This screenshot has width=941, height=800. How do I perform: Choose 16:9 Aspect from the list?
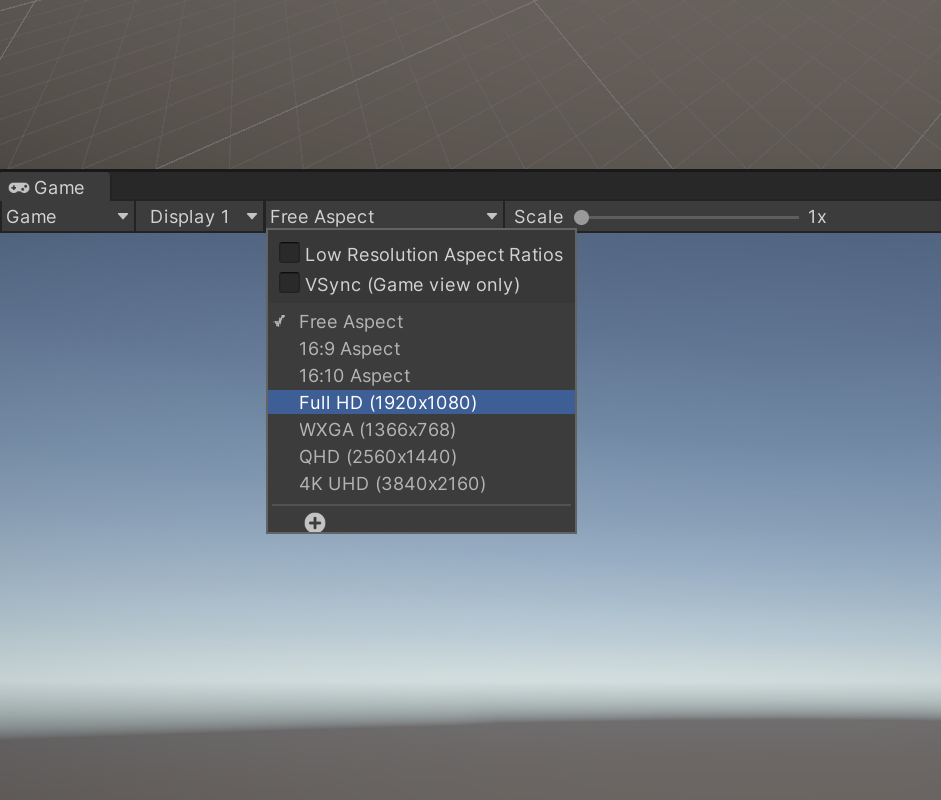coord(349,349)
